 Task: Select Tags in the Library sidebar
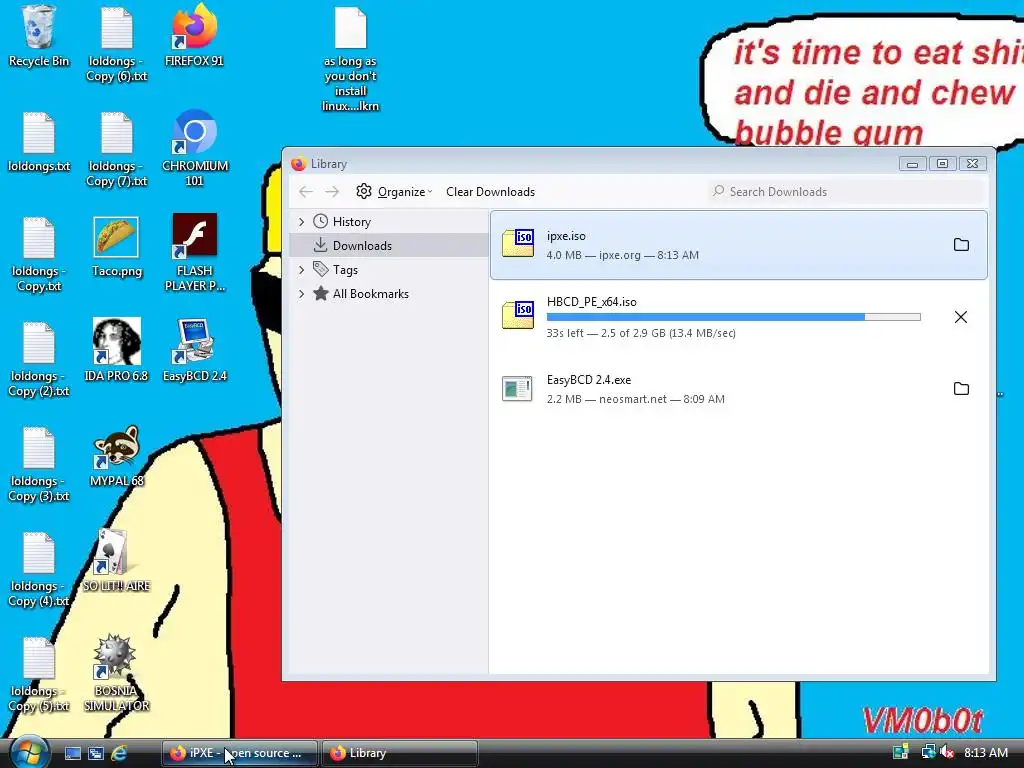389,270
